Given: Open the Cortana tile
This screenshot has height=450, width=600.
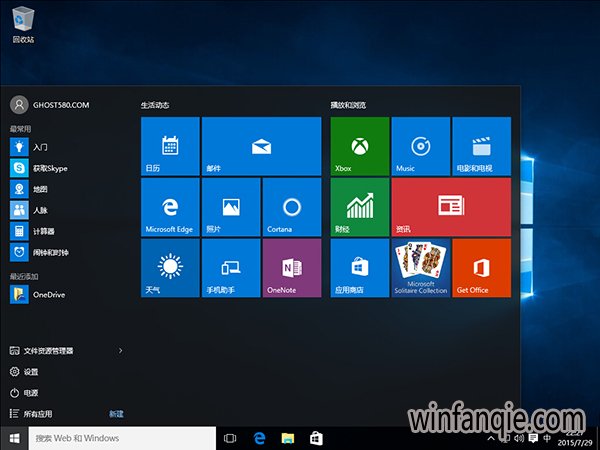Looking at the screenshot, I should click(x=292, y=207).
